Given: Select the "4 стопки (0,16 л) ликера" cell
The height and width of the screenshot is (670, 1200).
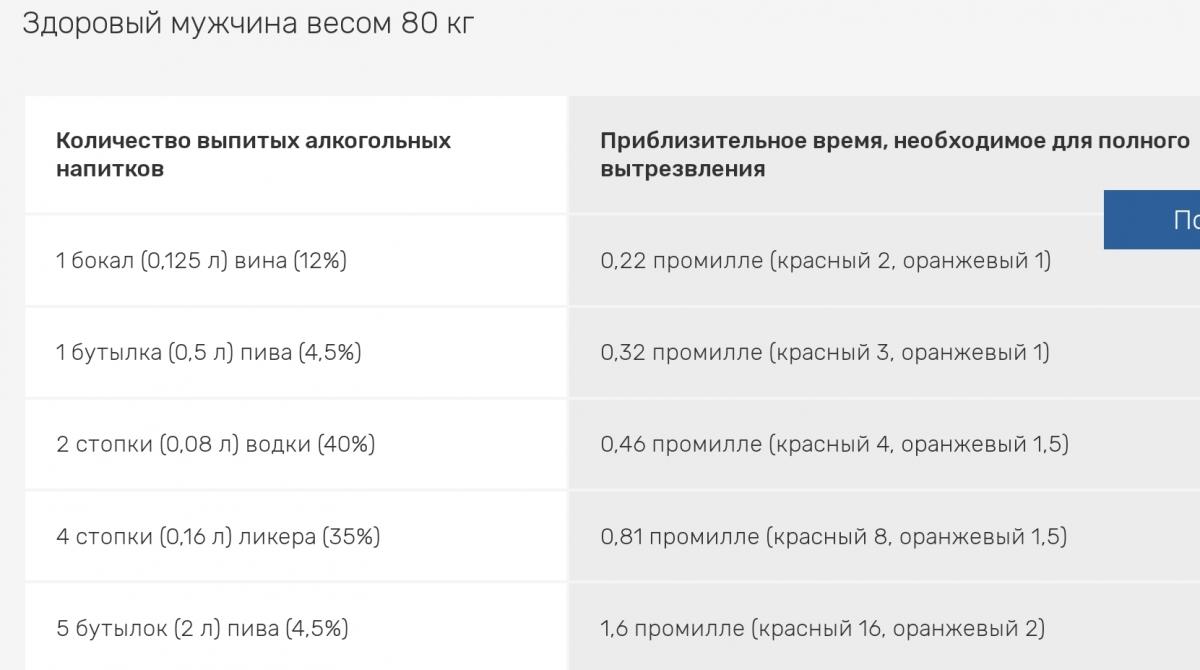Looking at the screenshot, I should (218, 537).
